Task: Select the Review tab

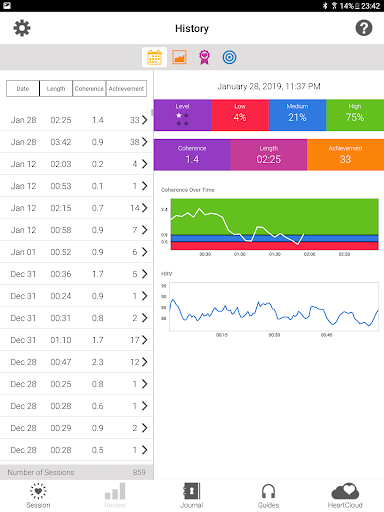Action: click(115, 495)
